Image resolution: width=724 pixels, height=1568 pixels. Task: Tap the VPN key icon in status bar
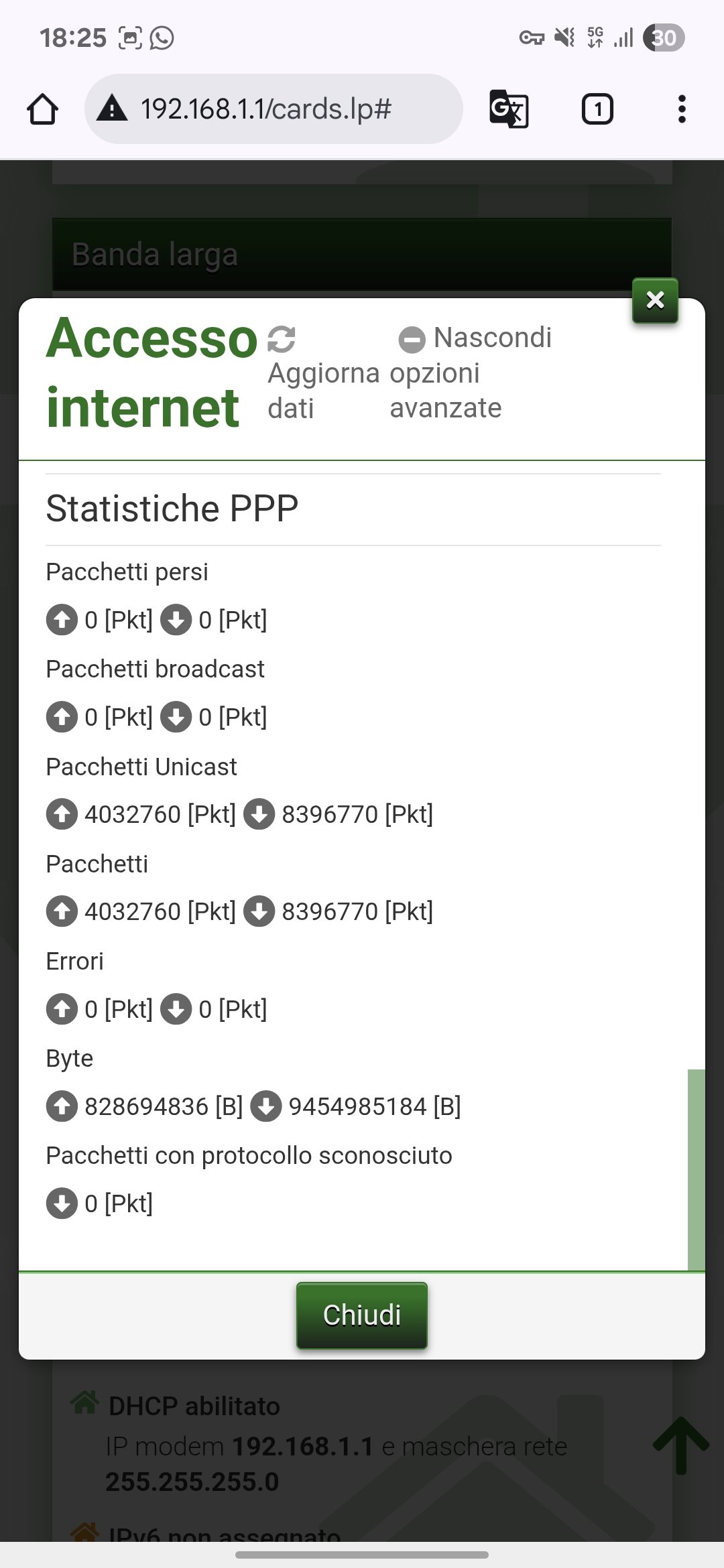coord(532,38)
